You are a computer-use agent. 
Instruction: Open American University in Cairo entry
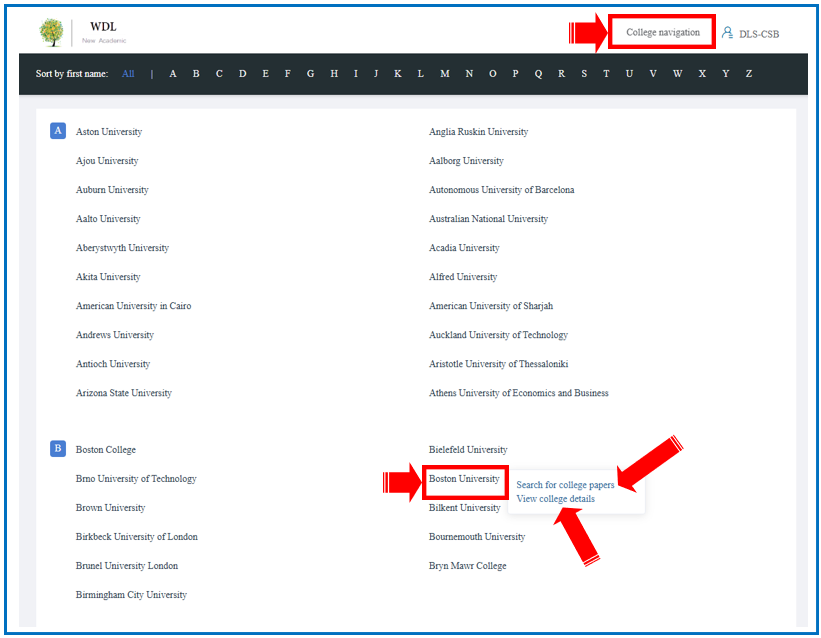coord(134,306)
